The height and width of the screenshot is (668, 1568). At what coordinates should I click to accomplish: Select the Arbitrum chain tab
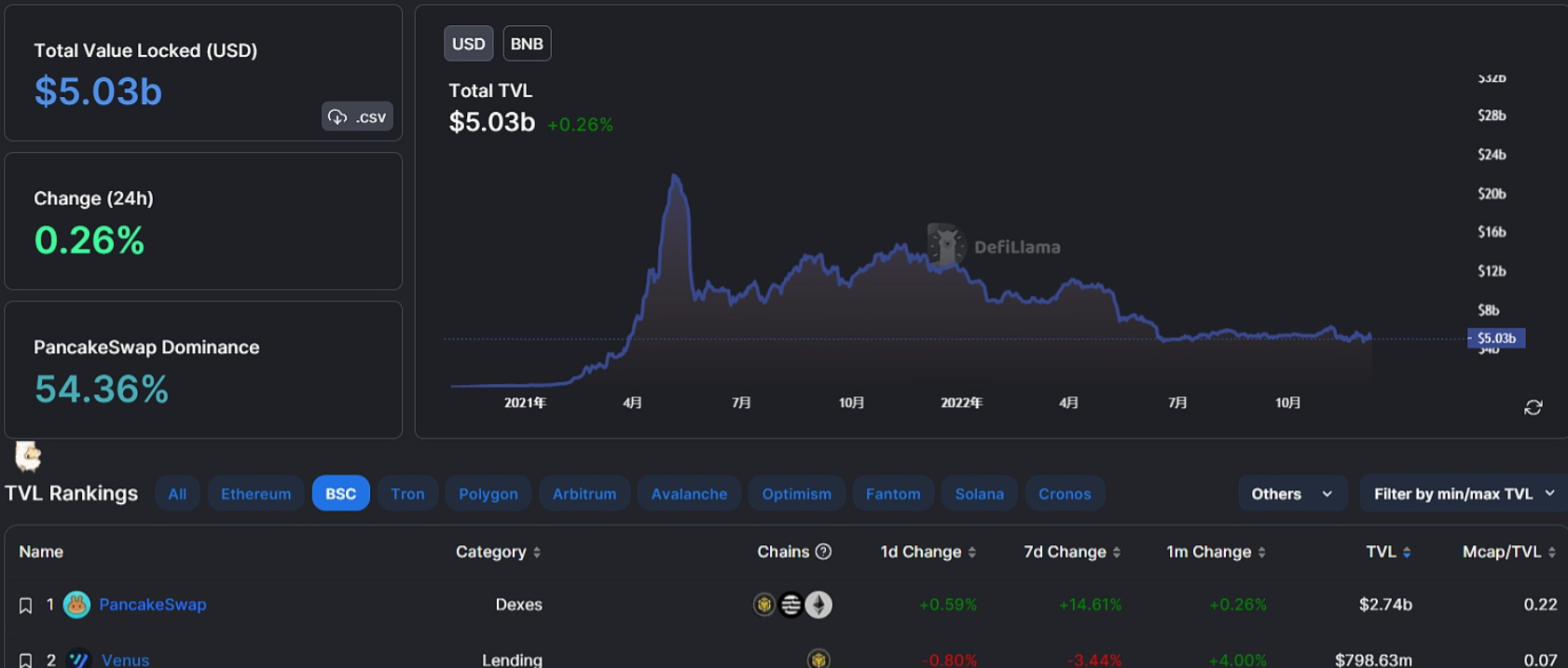click(x=584, y=494)
